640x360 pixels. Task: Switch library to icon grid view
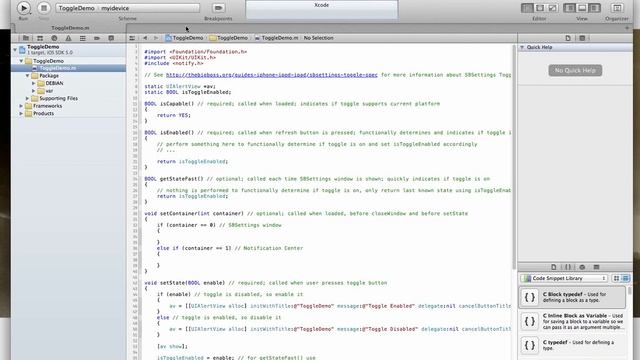pos(616,278)
